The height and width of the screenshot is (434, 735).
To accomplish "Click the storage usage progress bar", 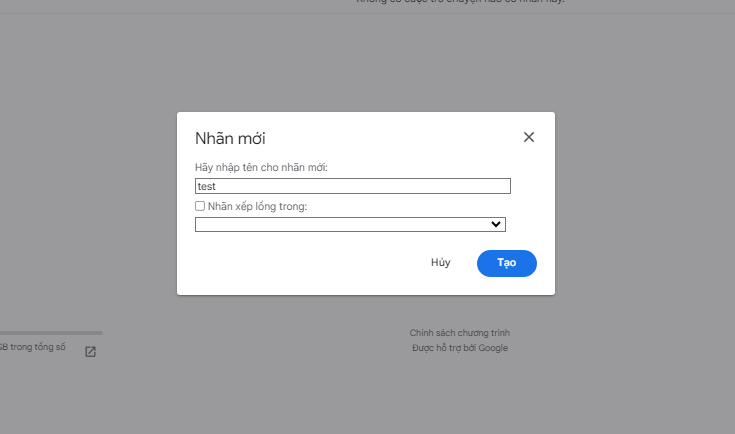I will (50, 332).
